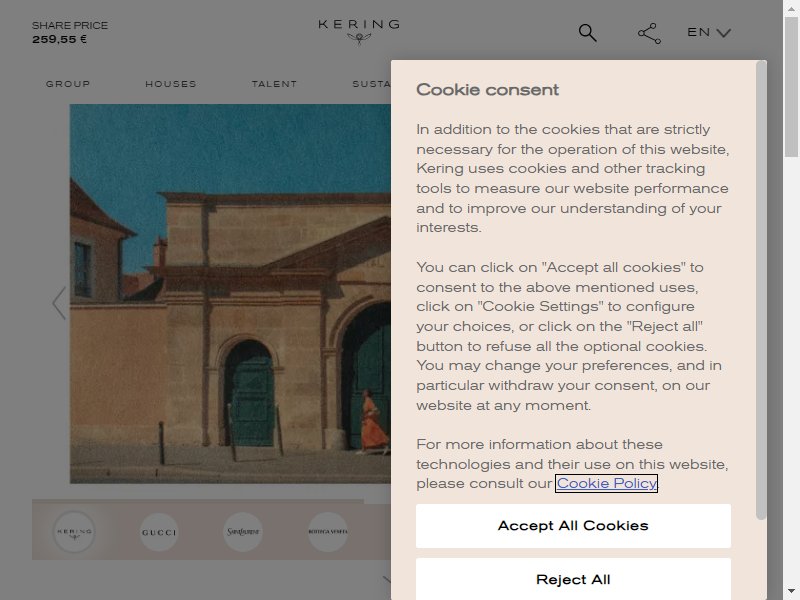Click the hero building image
This screenshot has height=600, width=800.
point(230,293)
